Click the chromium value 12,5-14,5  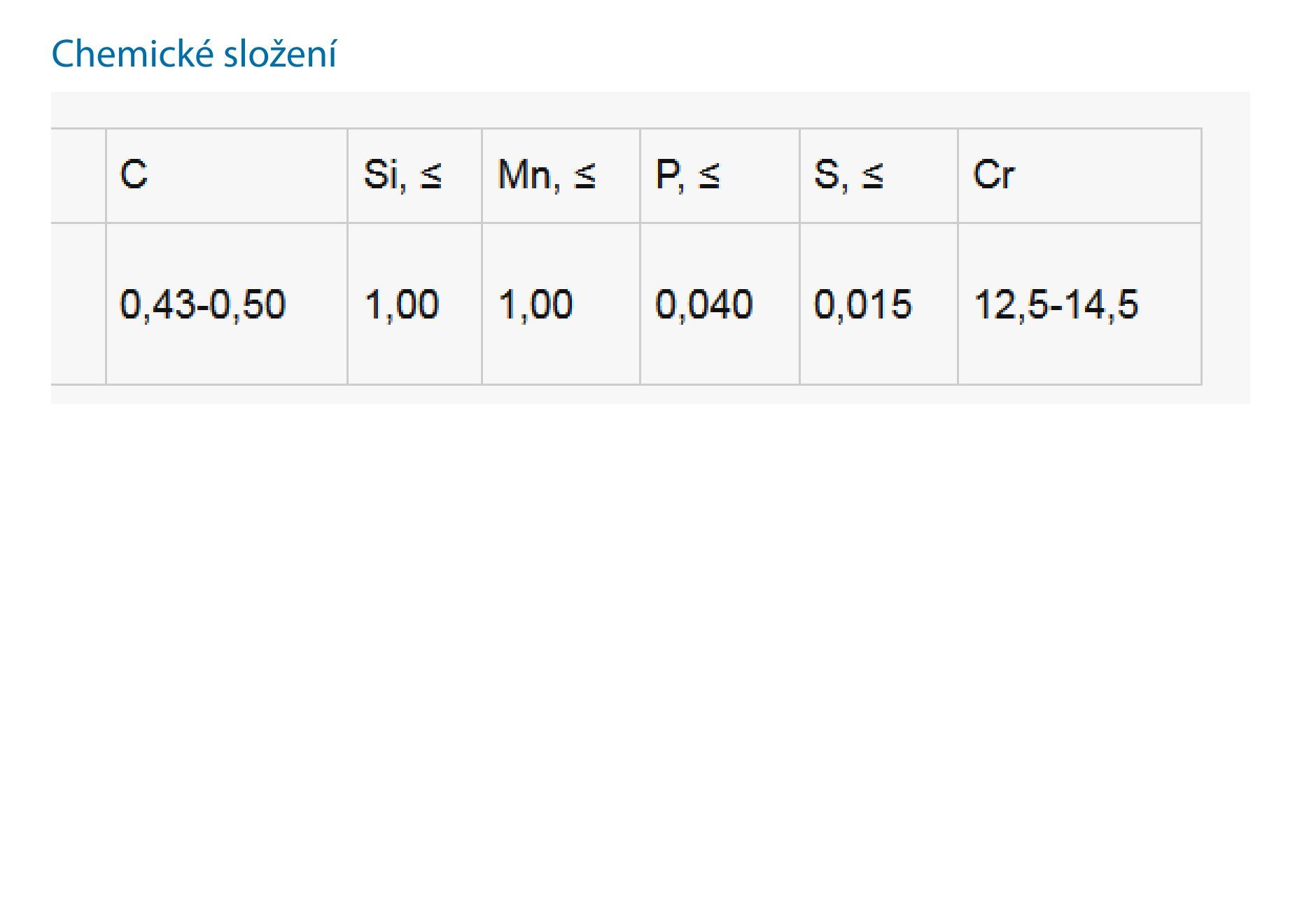pyautogui.click(x=1056, y=304)
